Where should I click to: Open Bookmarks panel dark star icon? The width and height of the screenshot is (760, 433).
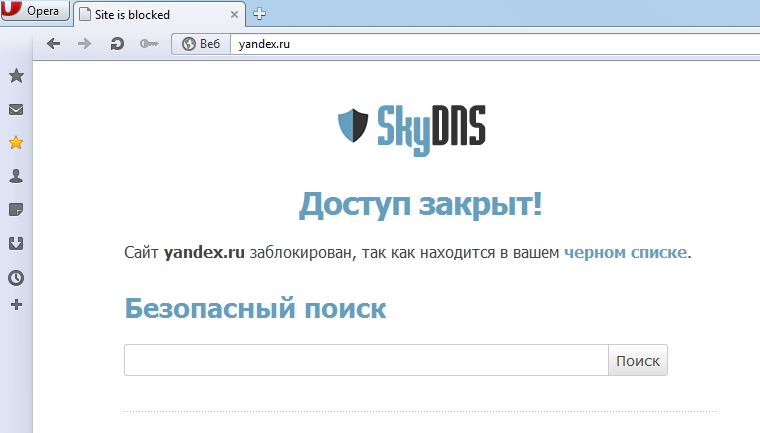(x=16, y=76)
